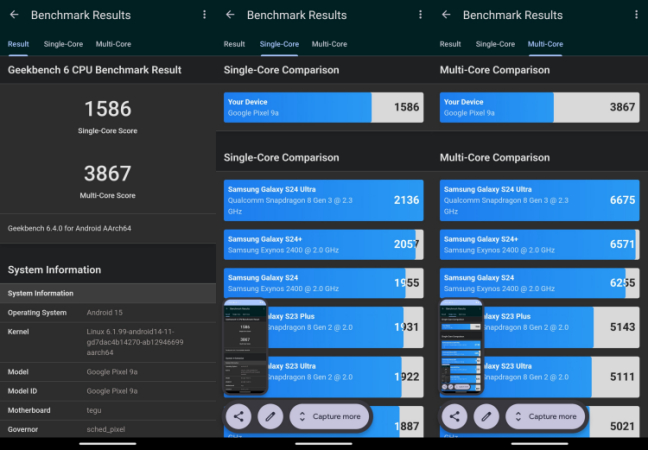
Task: Tap Geekbench 6 CPU Benchmark Result heading
Action: point(94,70)
